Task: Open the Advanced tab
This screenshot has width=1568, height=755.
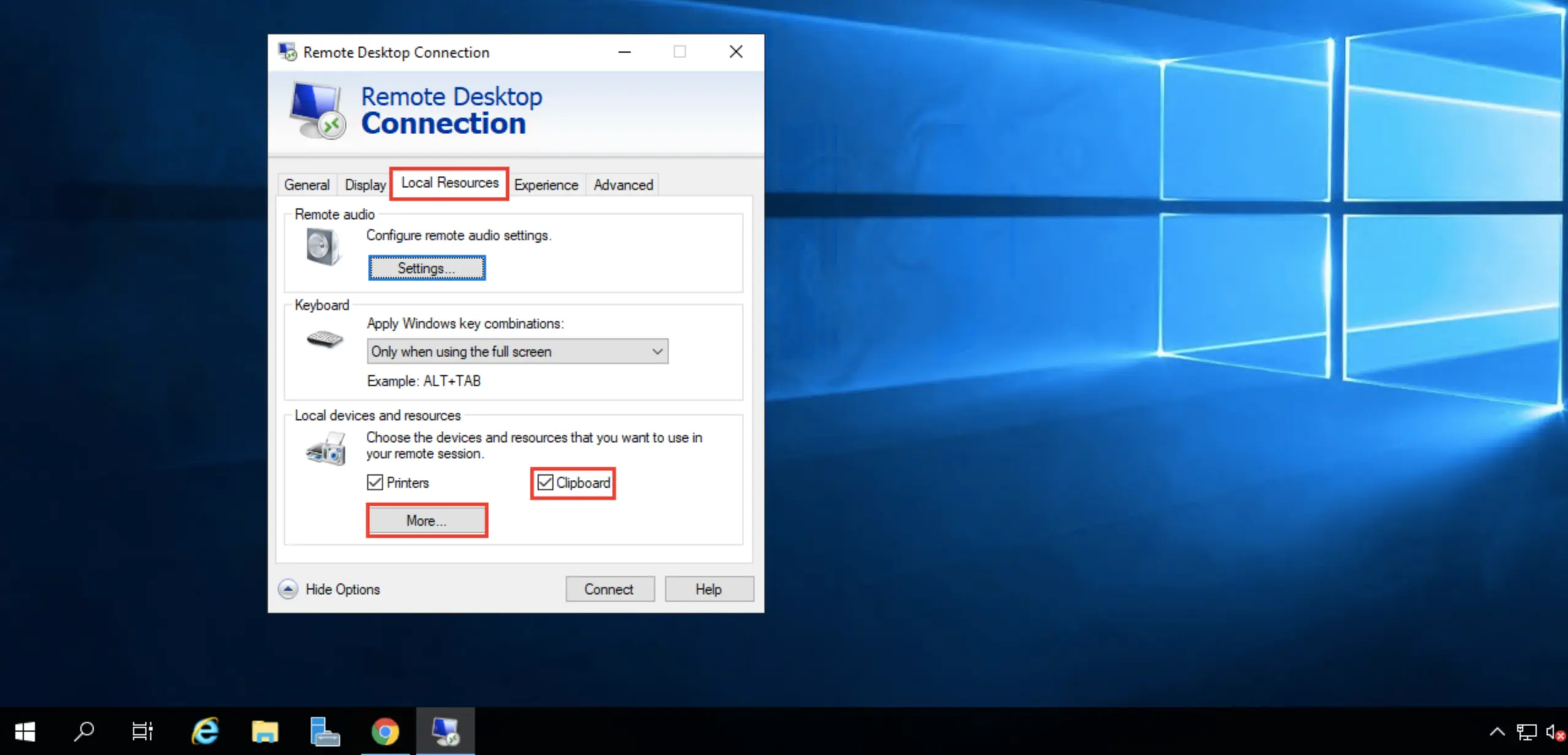Action: pos(623,184)
